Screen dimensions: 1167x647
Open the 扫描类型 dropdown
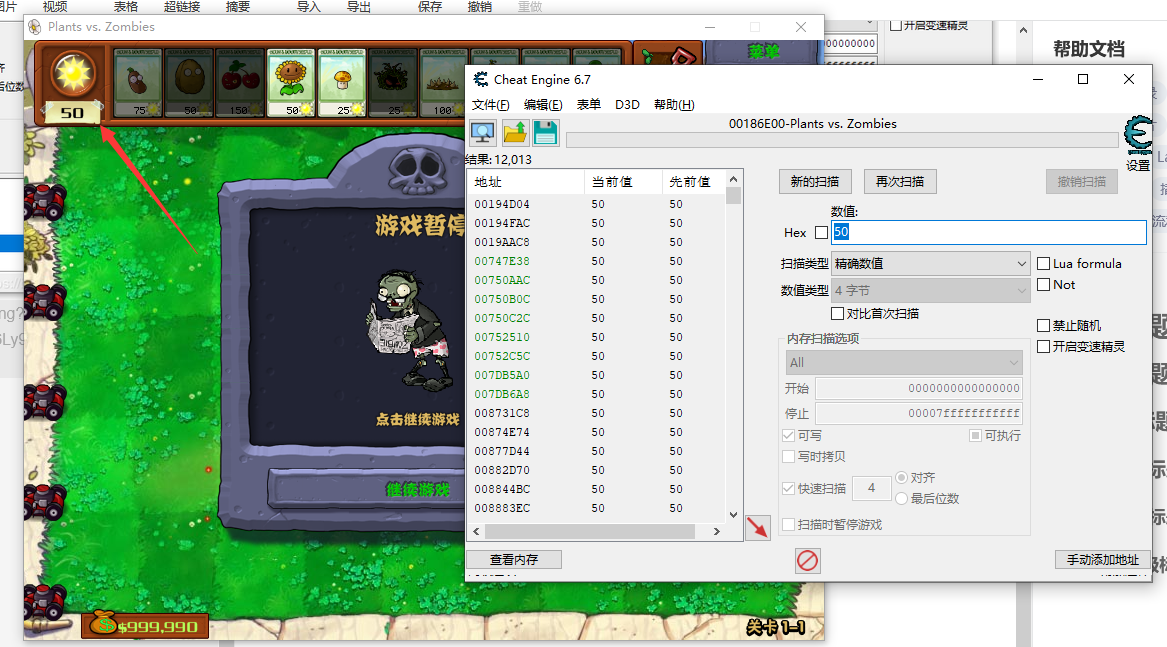pos(930,264)
